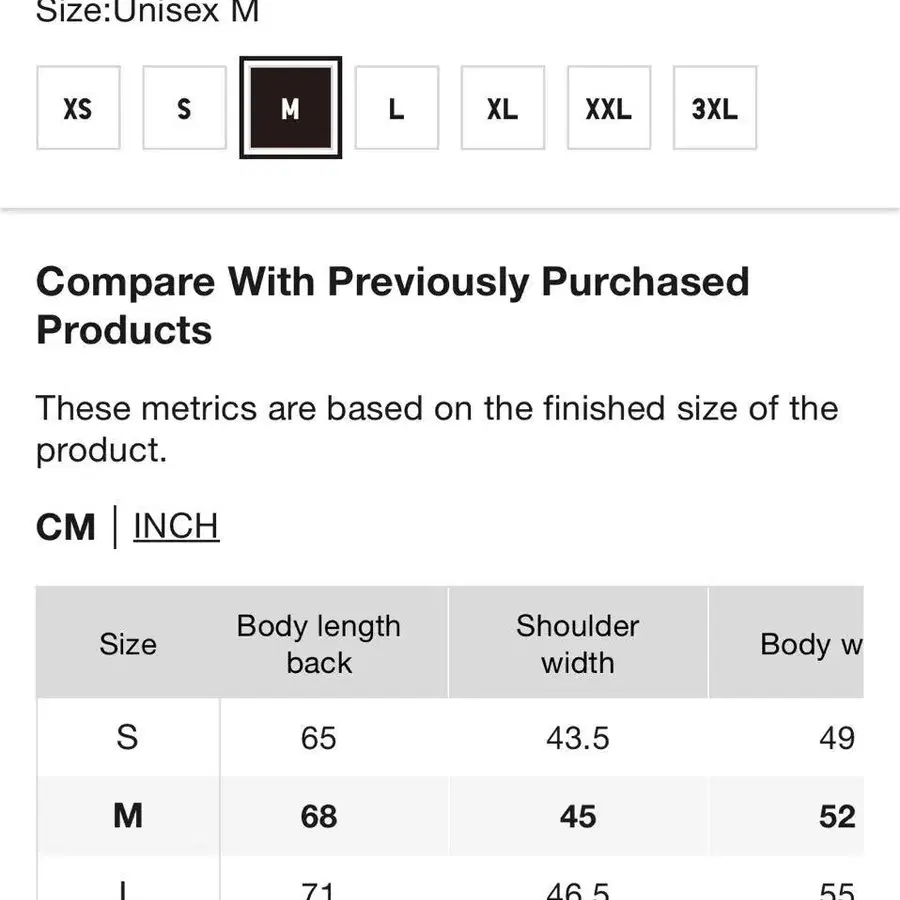
Task: Select the highlighted M size box
Action: pos(290,107)
